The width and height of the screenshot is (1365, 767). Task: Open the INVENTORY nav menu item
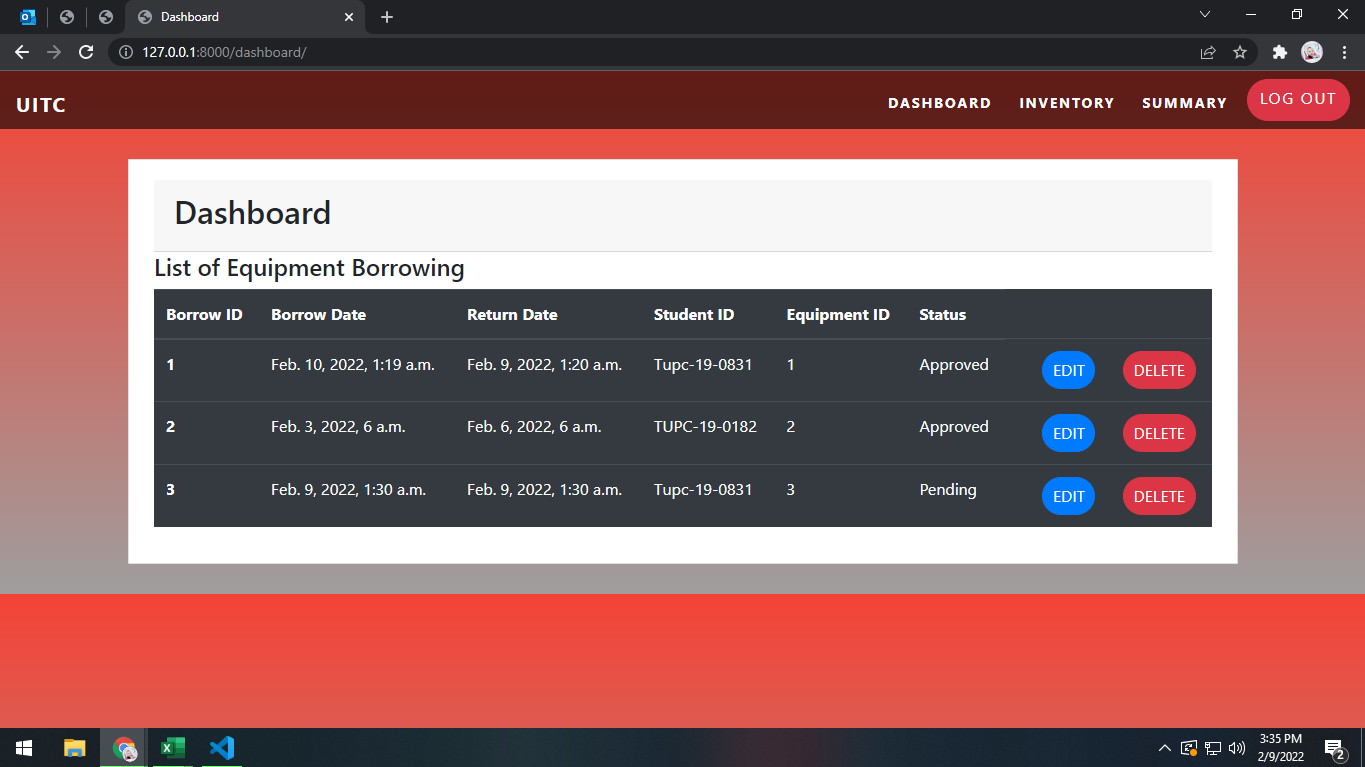click(x=1066, y=103)
